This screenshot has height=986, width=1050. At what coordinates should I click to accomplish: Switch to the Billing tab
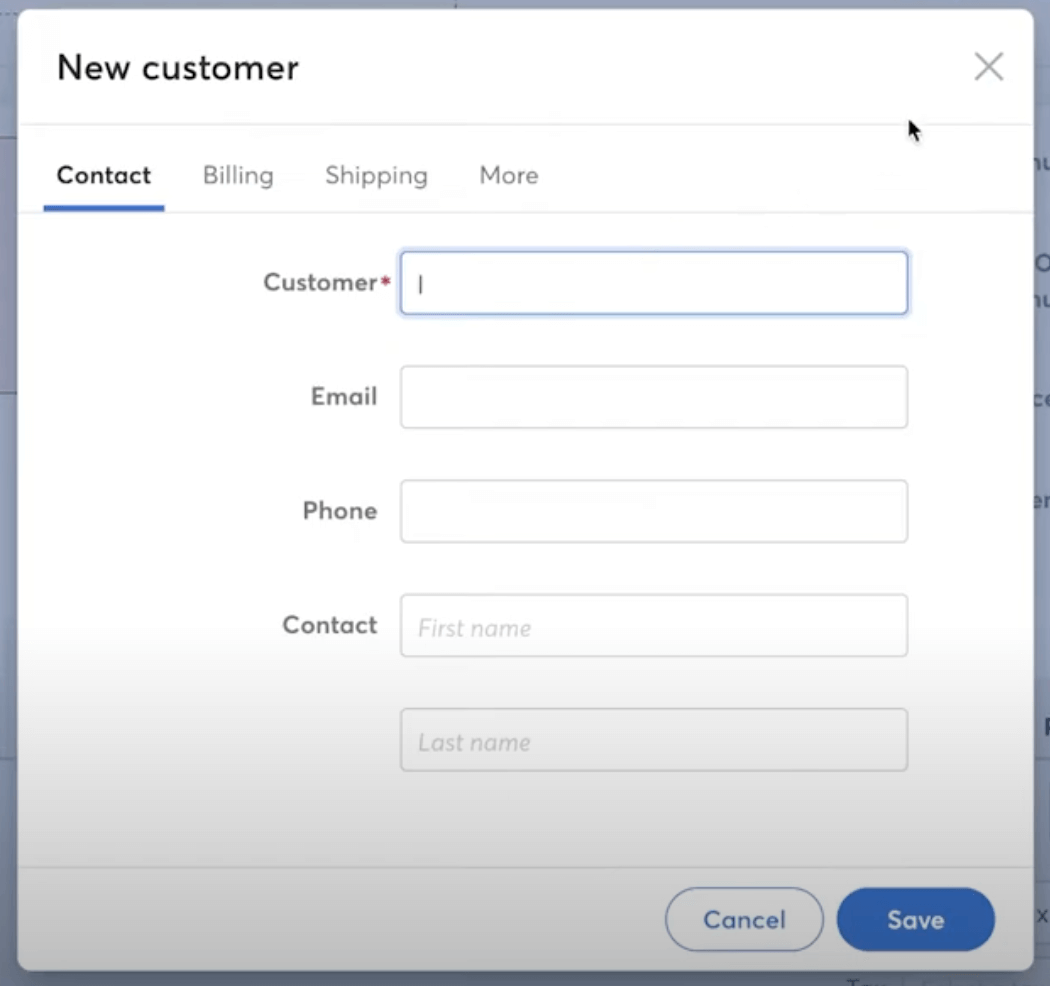coord(237,175)
